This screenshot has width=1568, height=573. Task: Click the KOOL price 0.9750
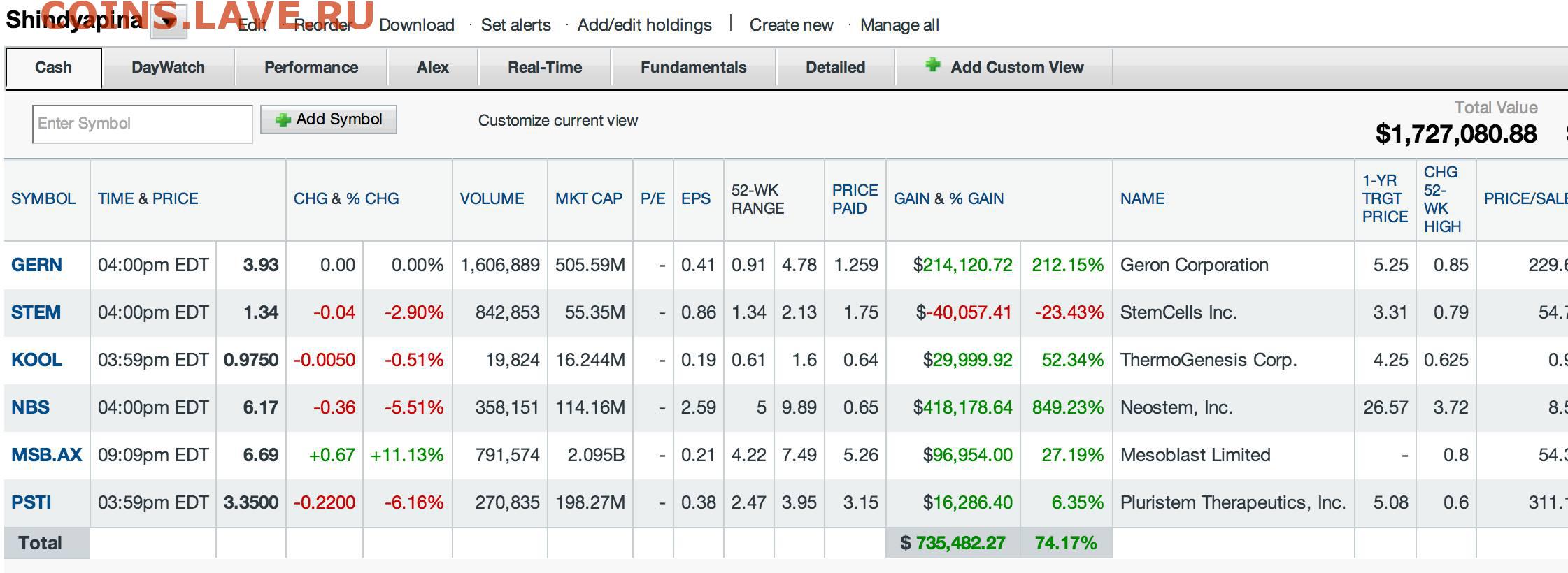tap(251, 360)
